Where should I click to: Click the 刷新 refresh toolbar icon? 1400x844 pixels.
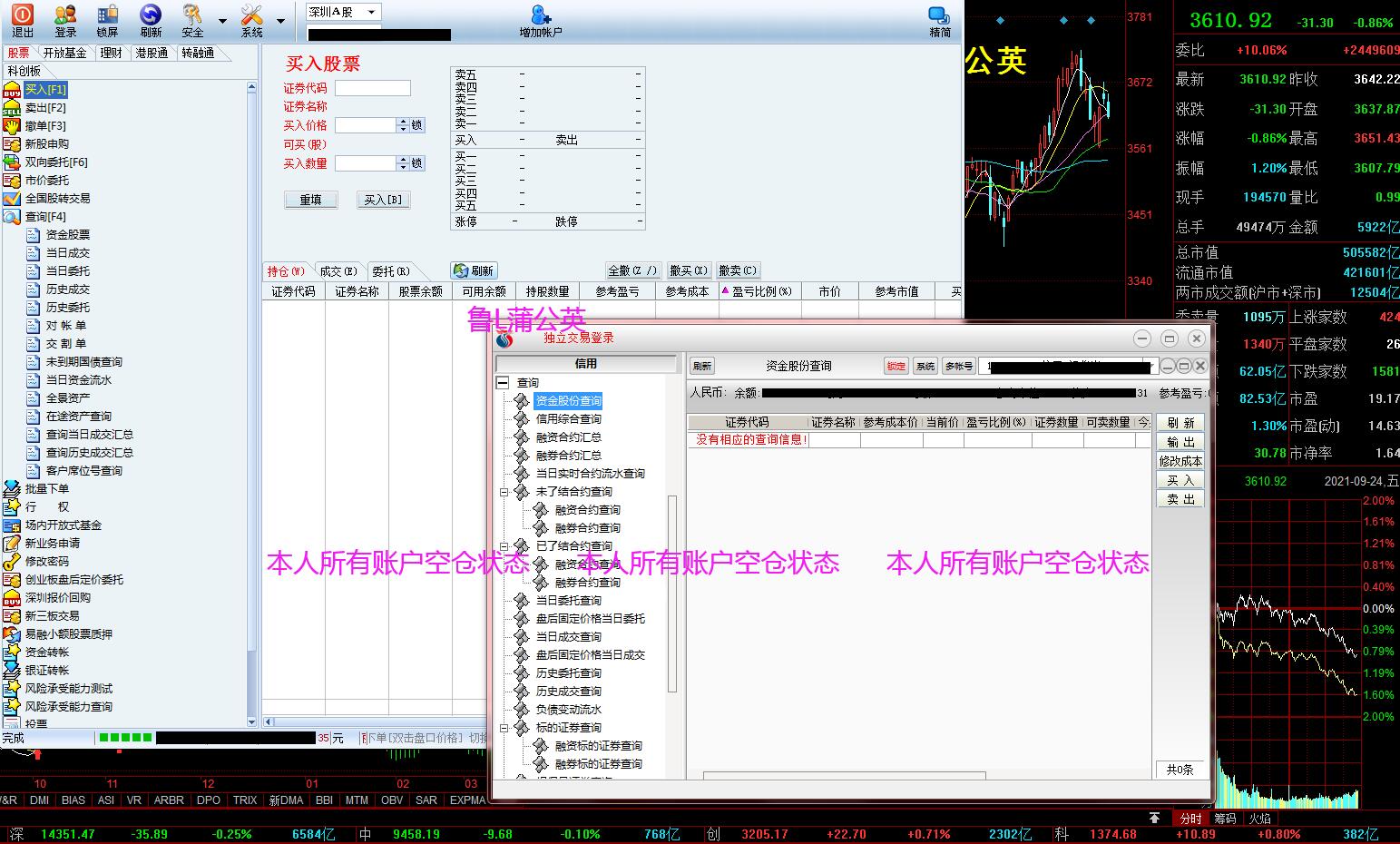pos(151,15)
